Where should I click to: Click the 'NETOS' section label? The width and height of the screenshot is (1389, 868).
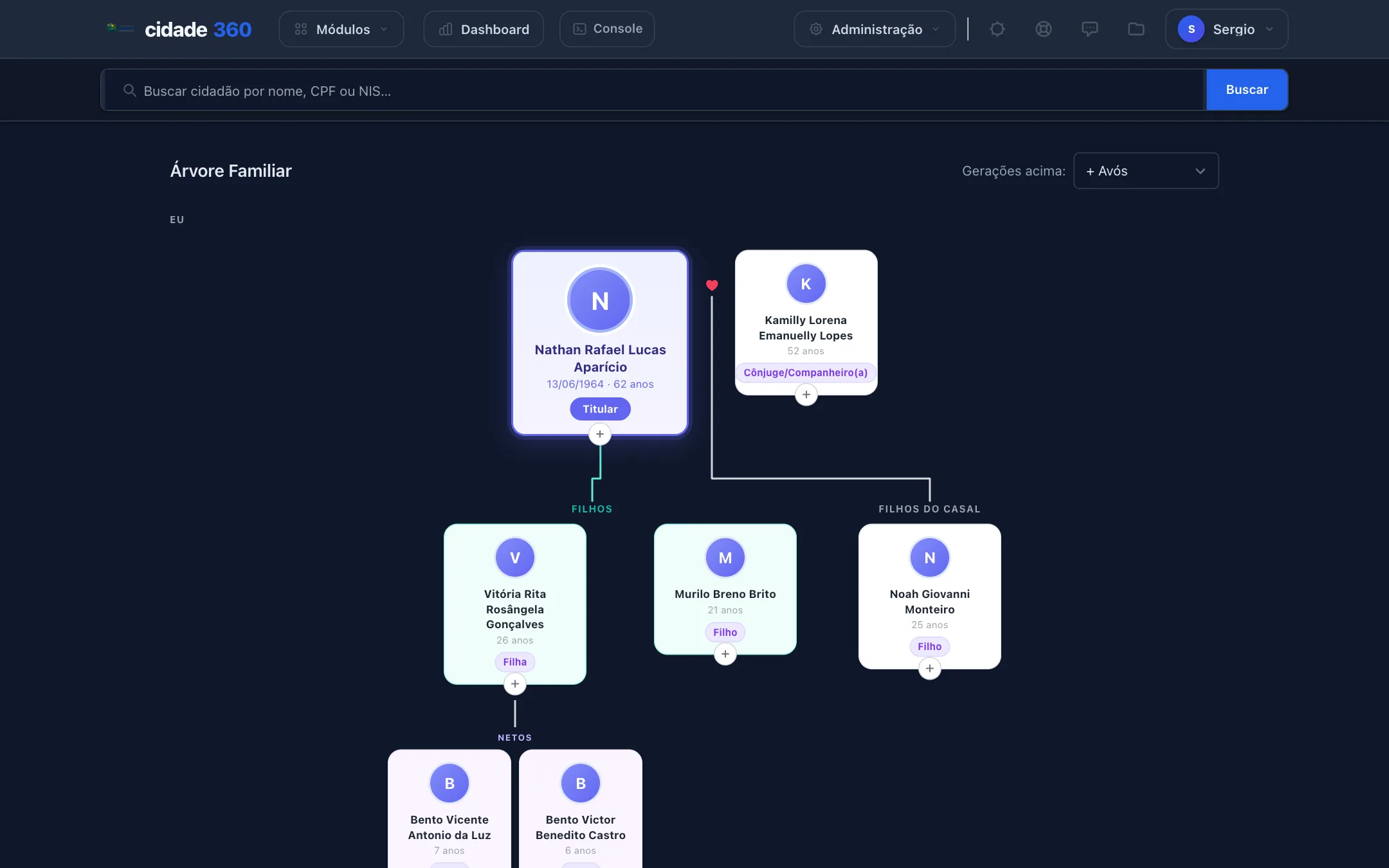515,737
